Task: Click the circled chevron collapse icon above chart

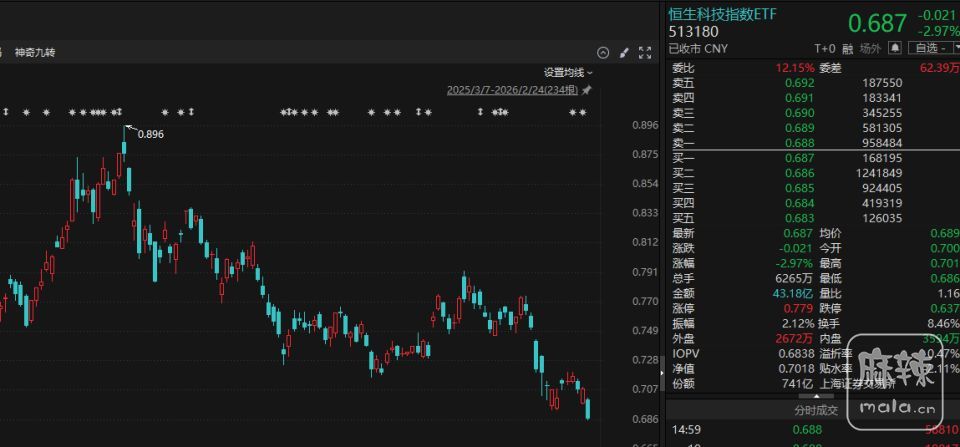Action: (603, 53)
